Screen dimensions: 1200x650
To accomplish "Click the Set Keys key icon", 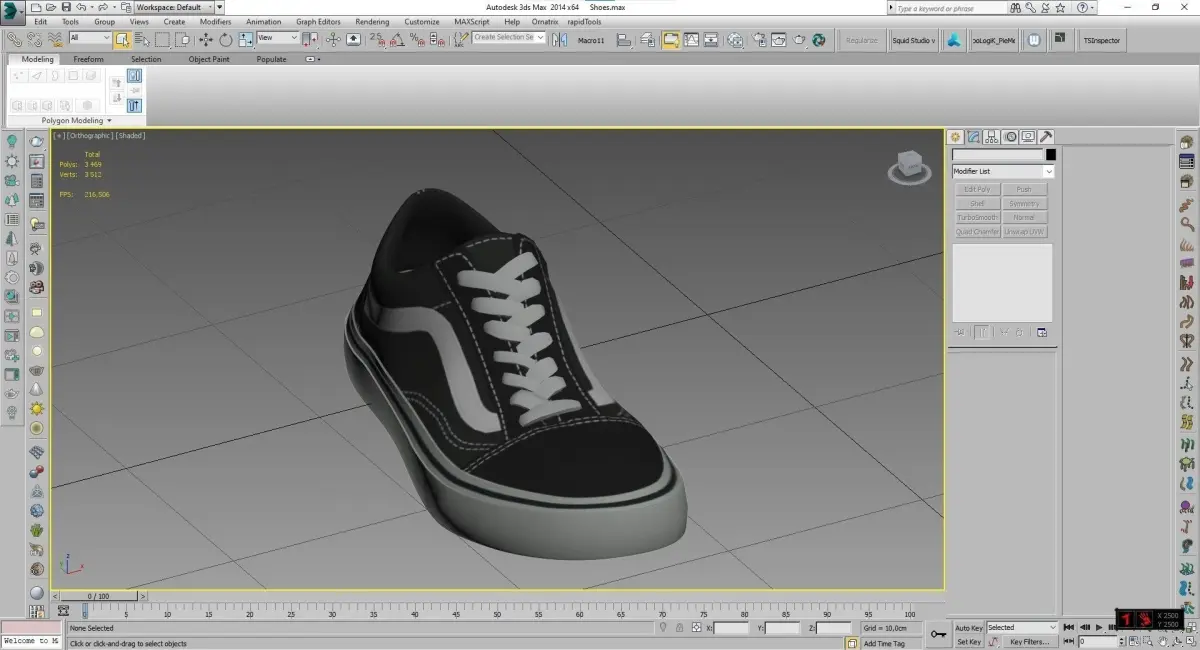I will pyautogui.click(x=938, y=634).
